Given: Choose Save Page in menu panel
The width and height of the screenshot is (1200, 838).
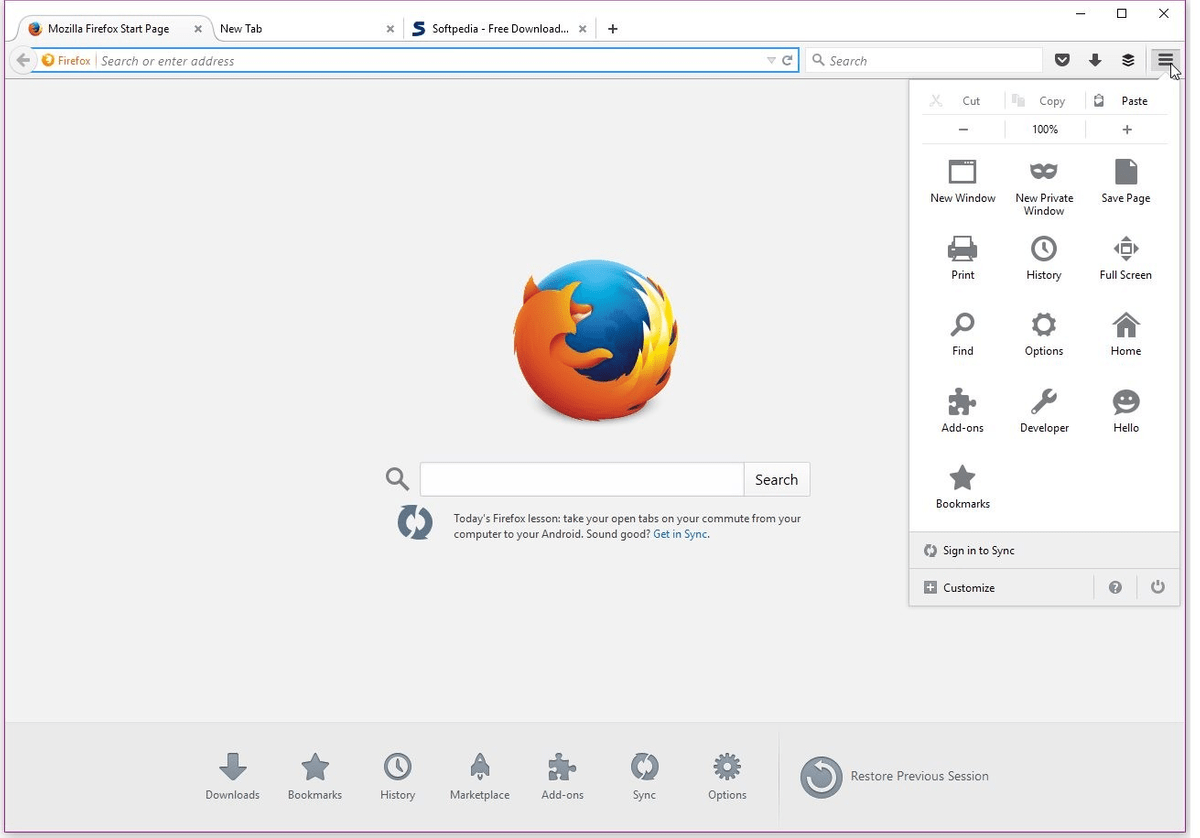Looking at the screenshot, I should 1126,181.
